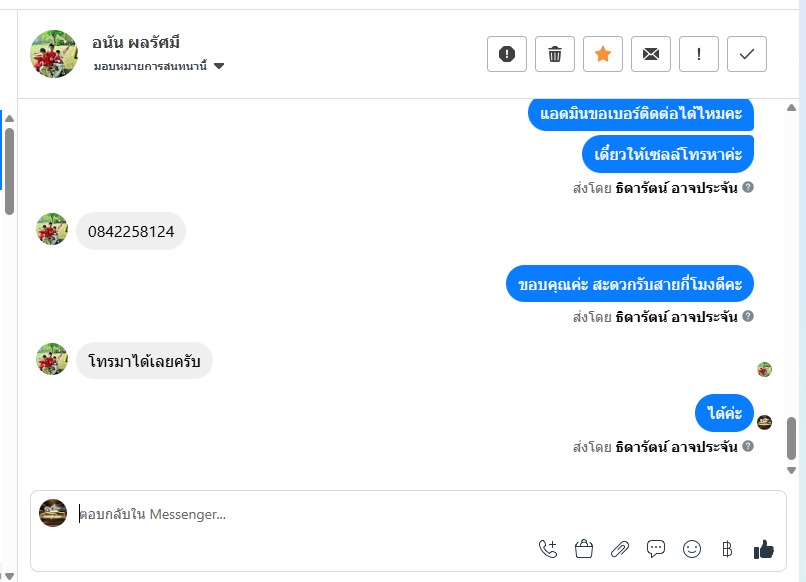Viewport: 806px width, 582px height.
Task: Expand the assign conversation dropdown
Action: [x=219, y=66]
